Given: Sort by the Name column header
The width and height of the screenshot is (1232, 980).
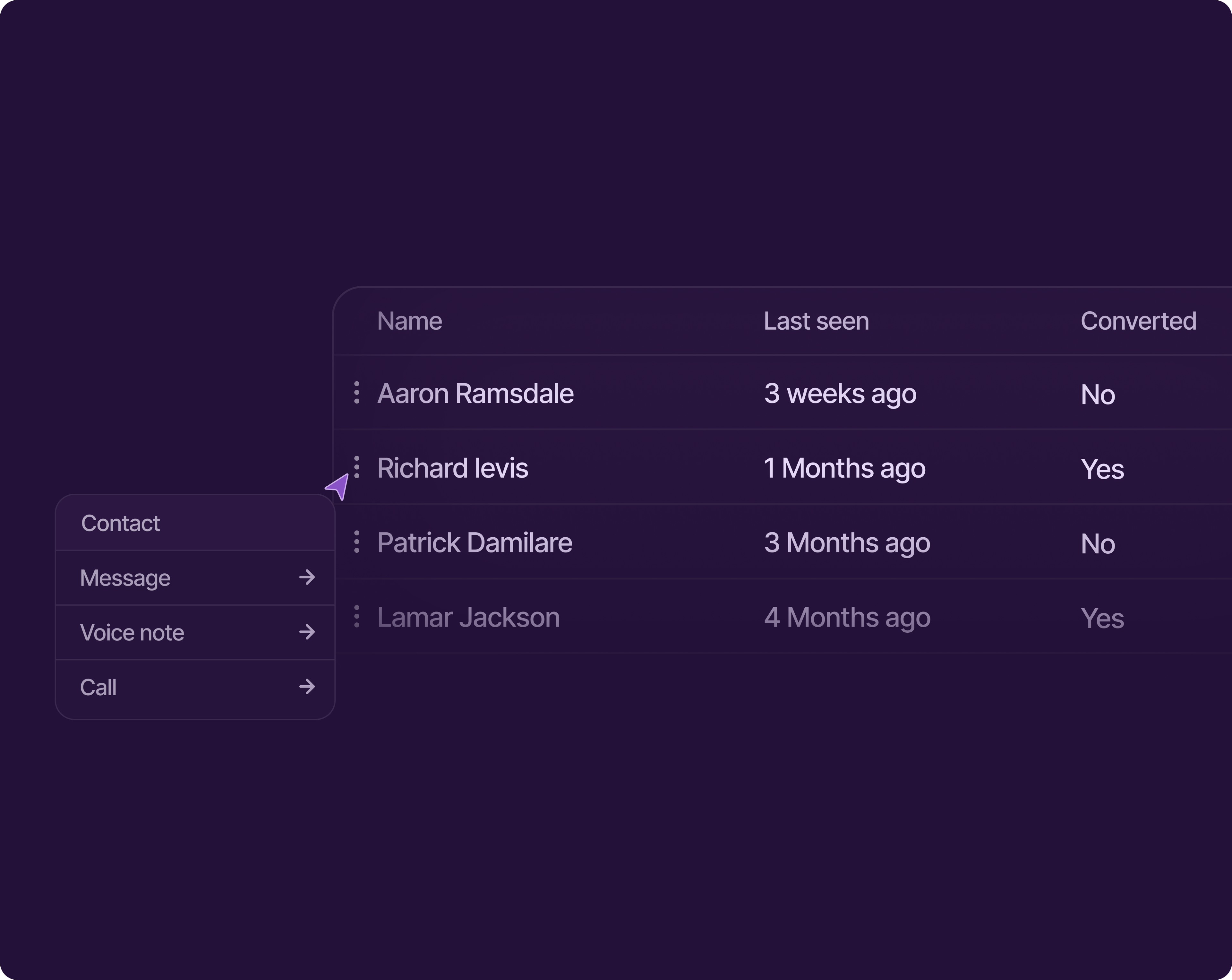Looking at the screenshot, I should pyautogui.click(x=409, y=321).
